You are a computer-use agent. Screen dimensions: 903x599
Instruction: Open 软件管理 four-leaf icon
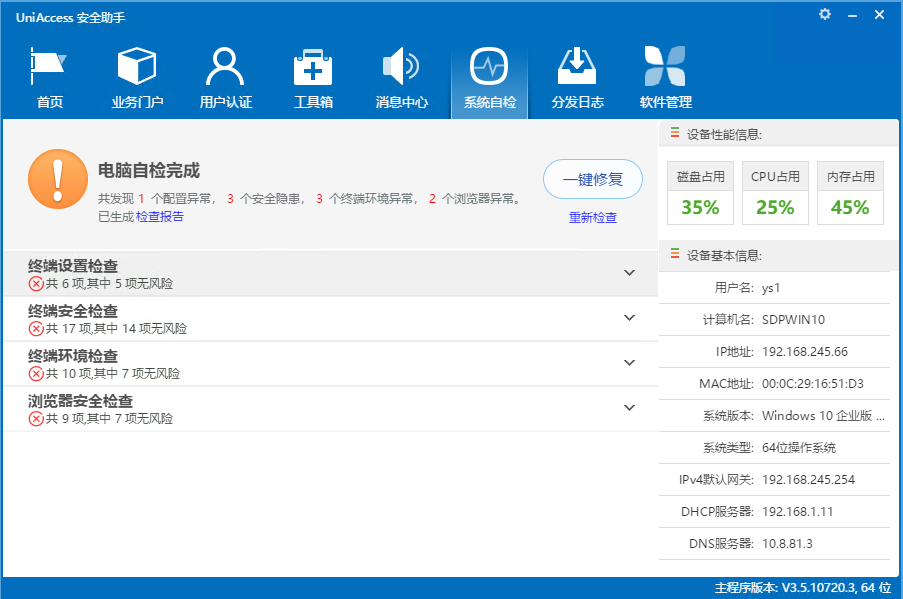tap(665, 68)
